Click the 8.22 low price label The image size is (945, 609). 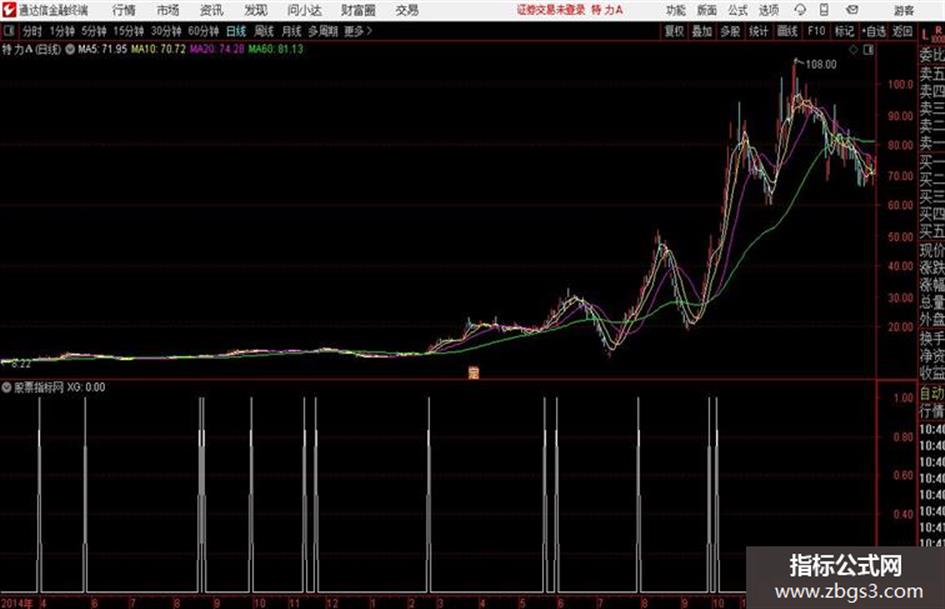(x=20, y=364)
